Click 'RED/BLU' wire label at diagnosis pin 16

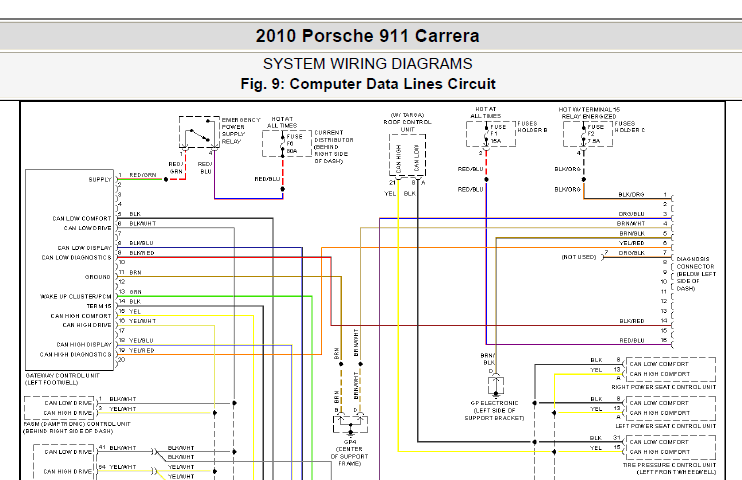632,340
